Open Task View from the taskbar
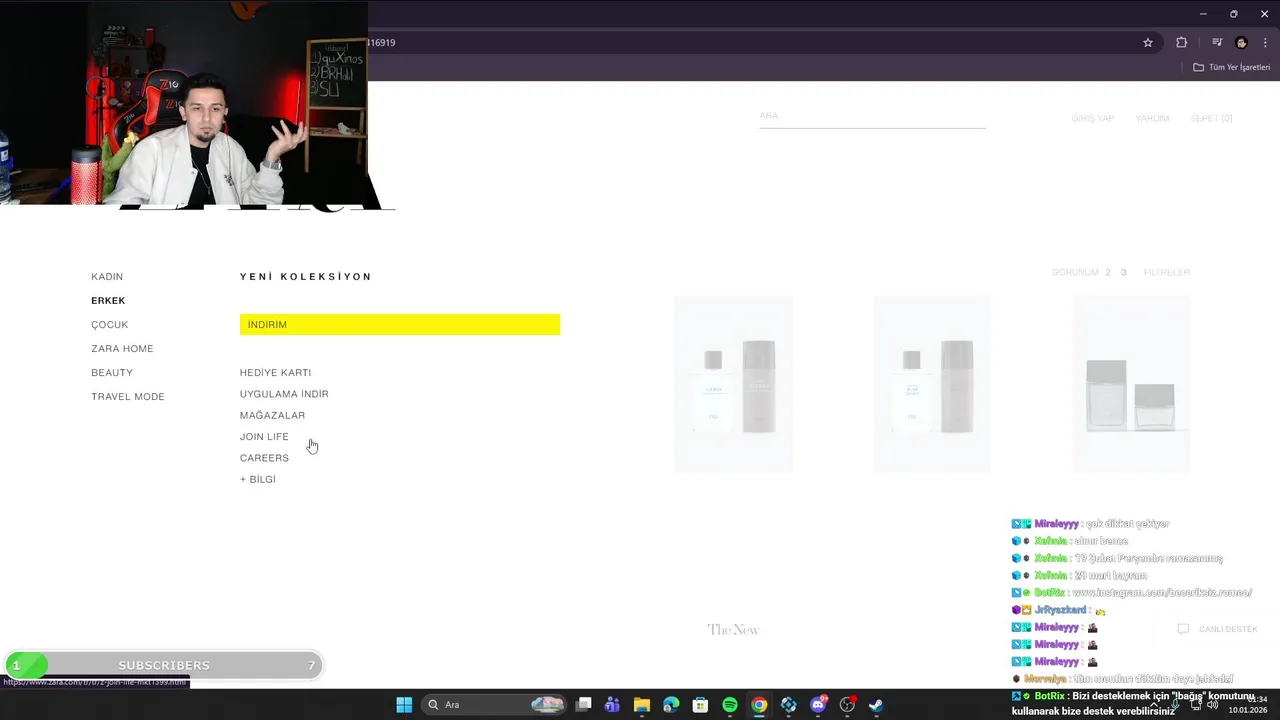The image size is (1280, 720). point(584,705)
